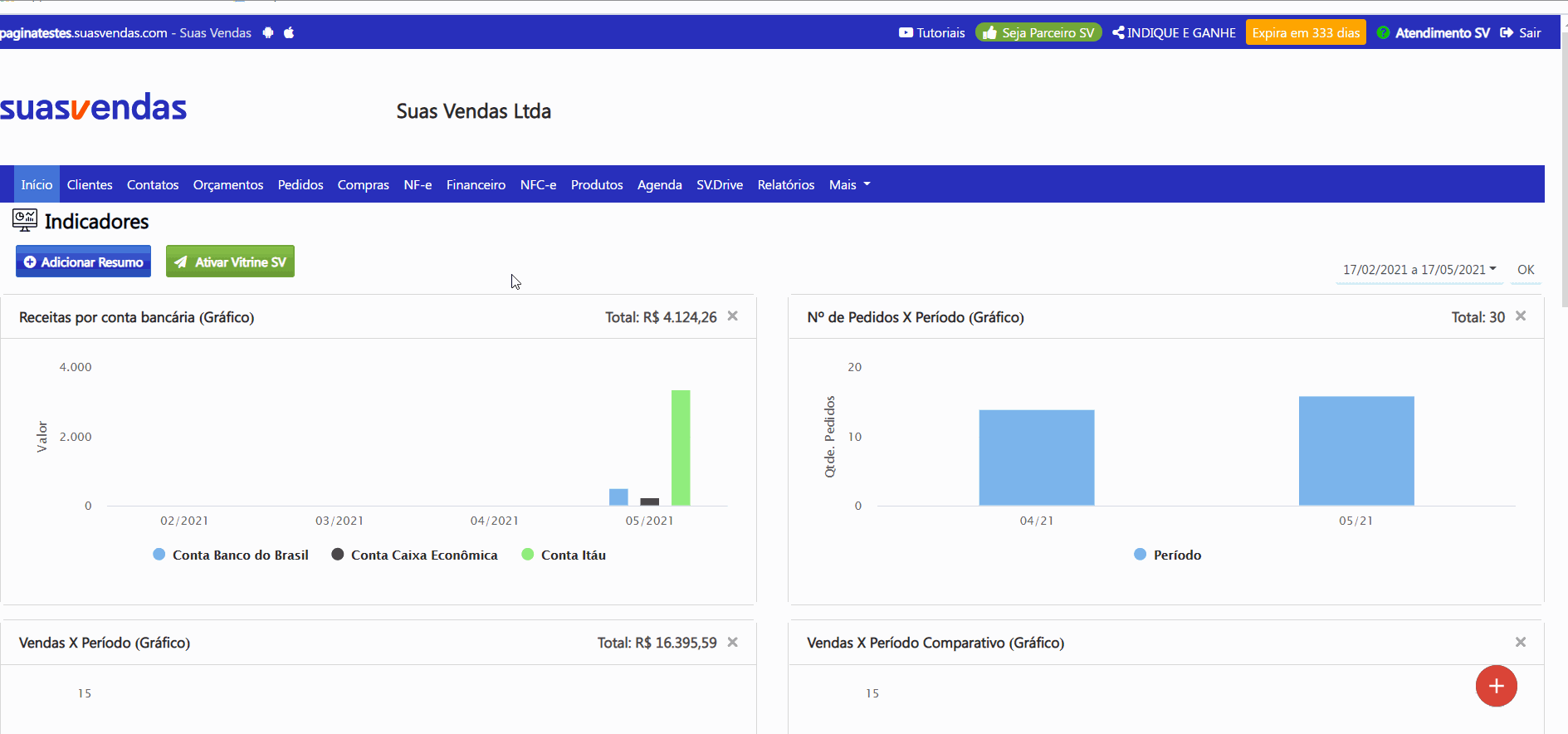This screenshot has width=1568, height=734.
Task: Click the Adicionar Resumo button
Action: coord(83,262)
